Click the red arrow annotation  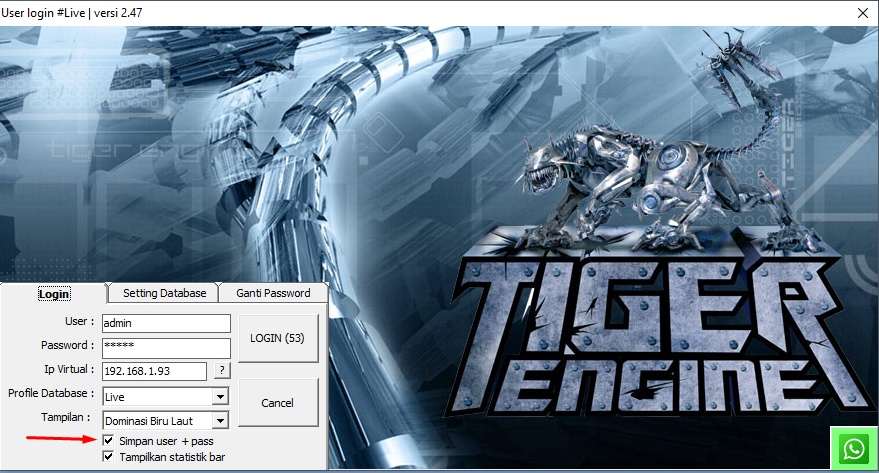point(60,438)
